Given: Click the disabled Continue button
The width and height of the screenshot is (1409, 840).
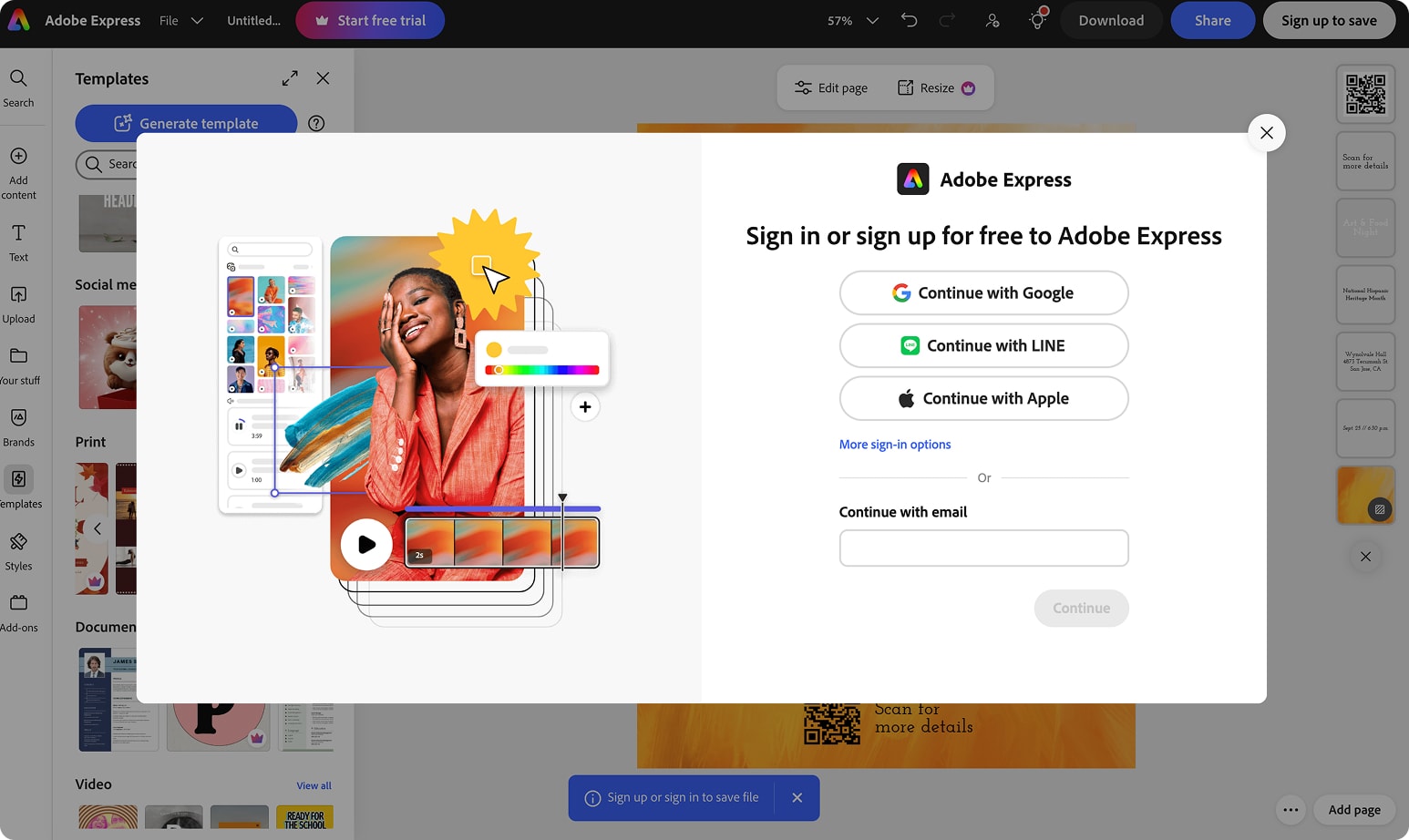Looking at the screenshot, I should [x=1081, y=608].
